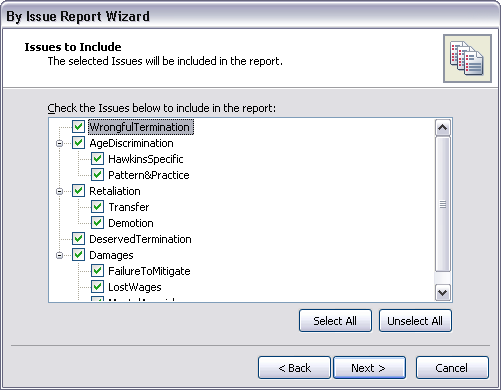This screenshot has height=390, width=501.
Task: Toggle the Pattern&Practice checkbox
Action: (97, 175)
